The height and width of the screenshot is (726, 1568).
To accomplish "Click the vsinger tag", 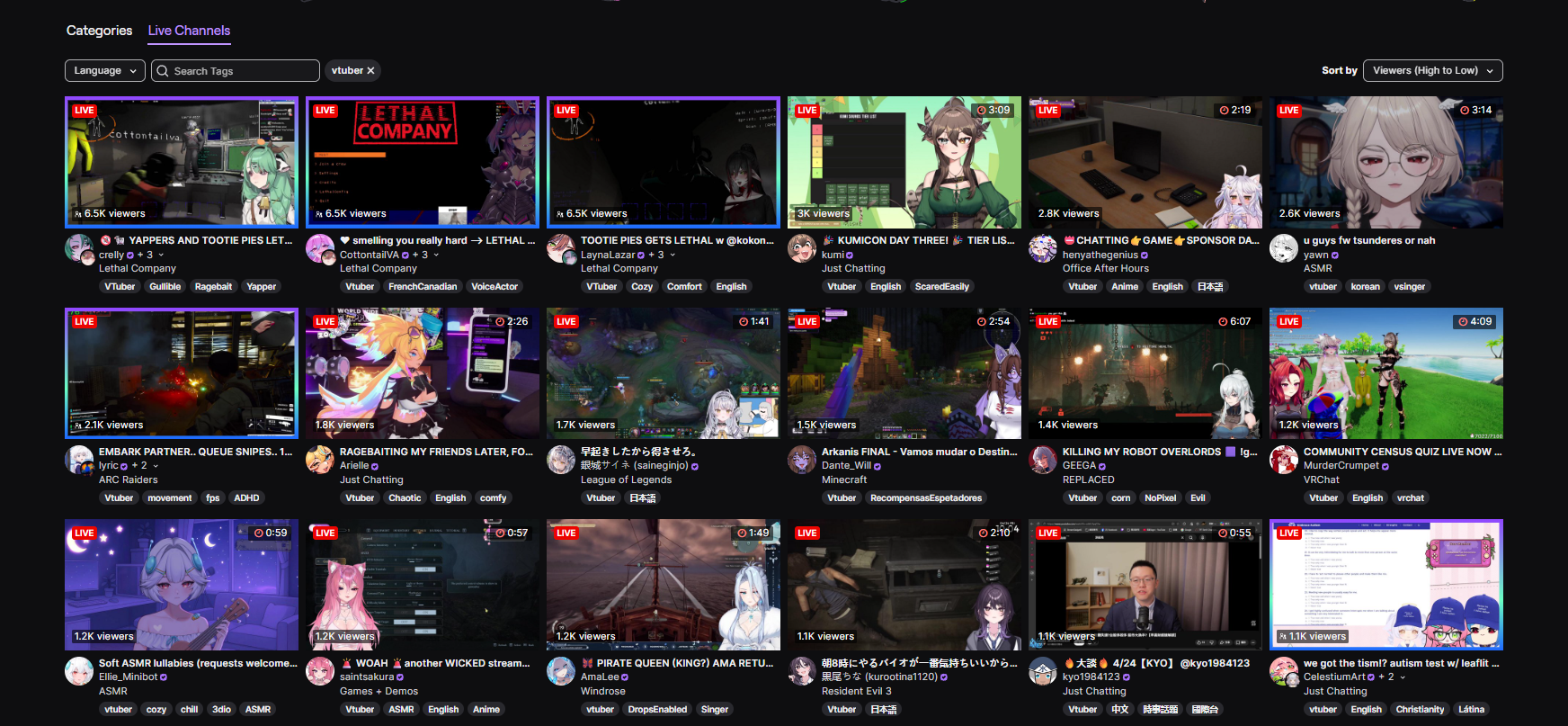I will pos(1409,286).
